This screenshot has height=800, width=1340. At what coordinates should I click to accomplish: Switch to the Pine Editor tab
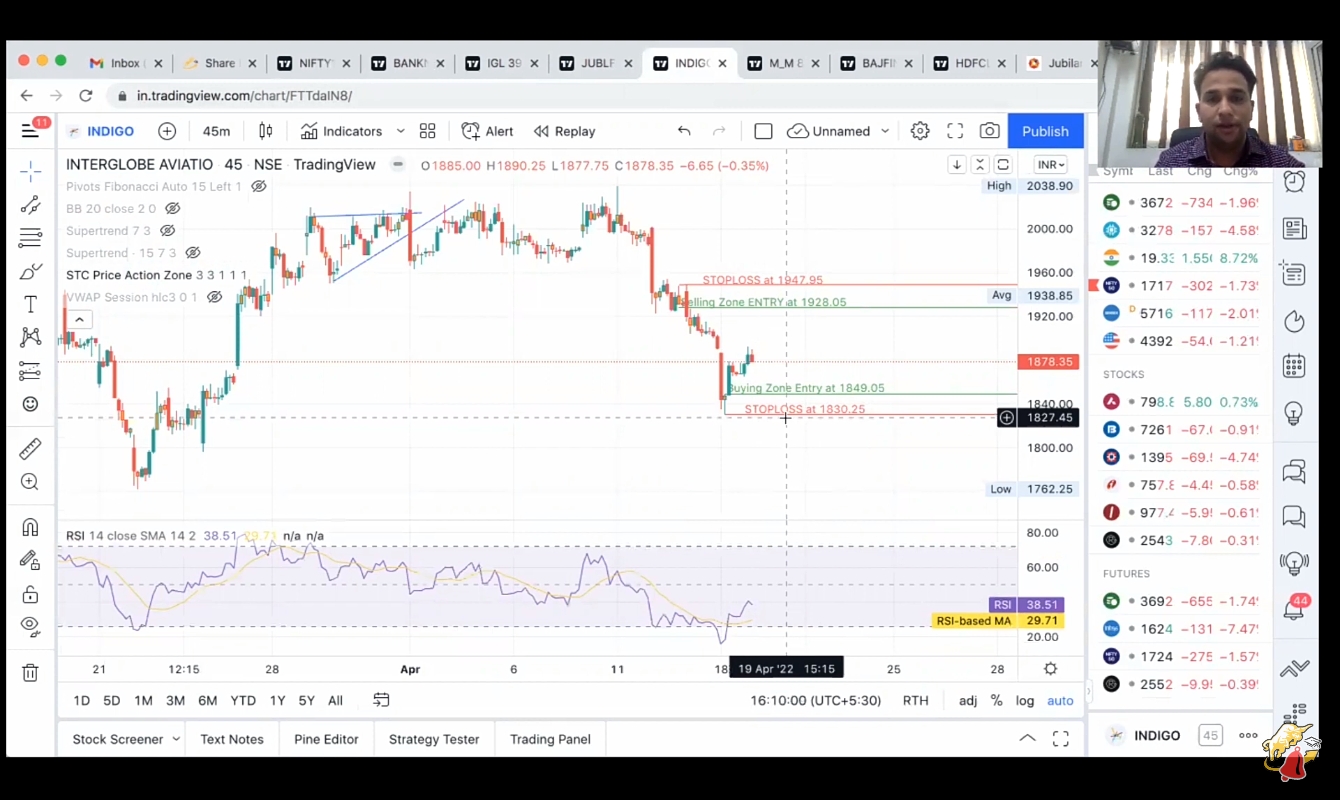coord(326,739)
